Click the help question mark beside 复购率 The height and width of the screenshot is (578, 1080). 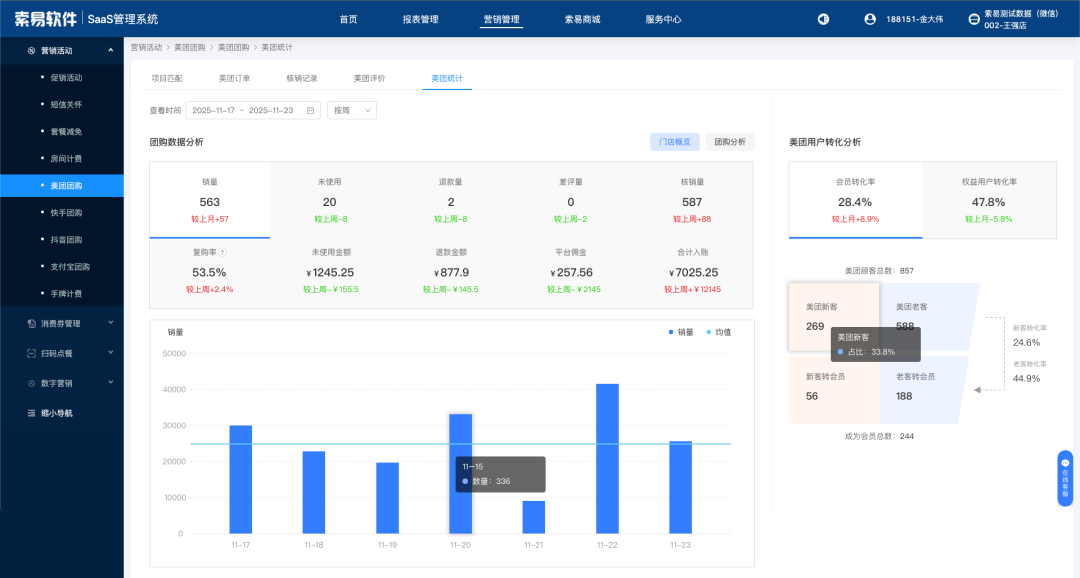(x=223, y=252)
